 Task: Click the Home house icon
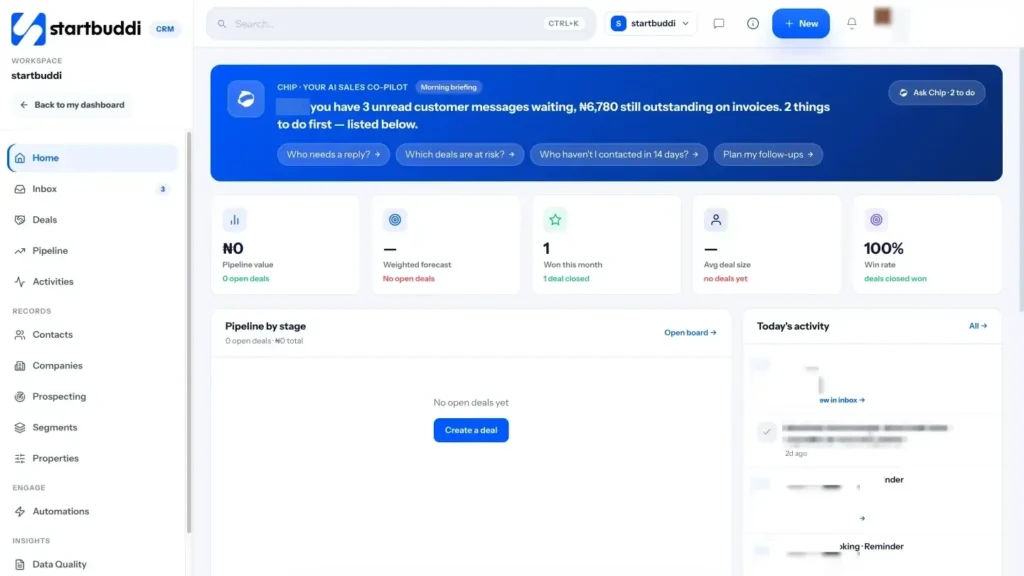(20, 158)
